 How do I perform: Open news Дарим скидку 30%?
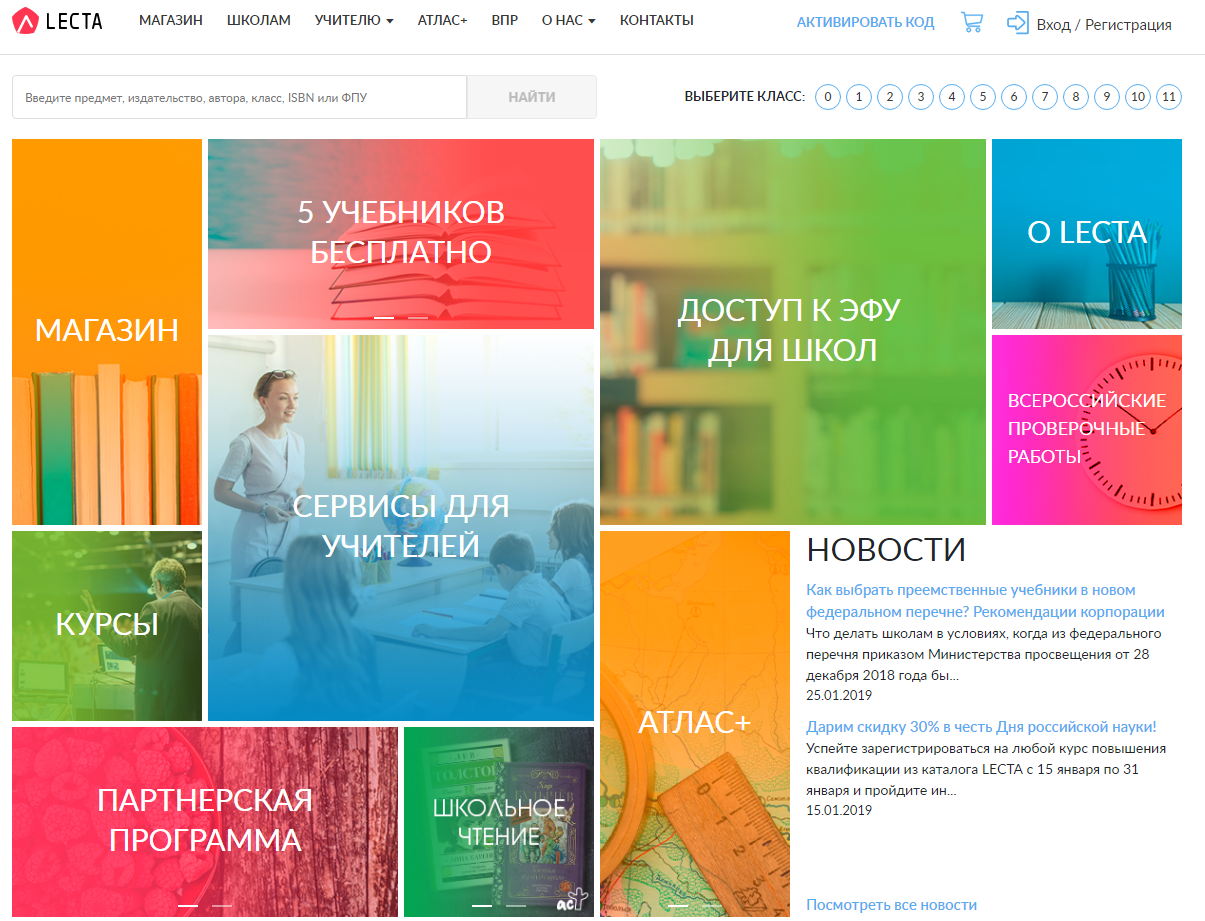[x=981, y=727]
